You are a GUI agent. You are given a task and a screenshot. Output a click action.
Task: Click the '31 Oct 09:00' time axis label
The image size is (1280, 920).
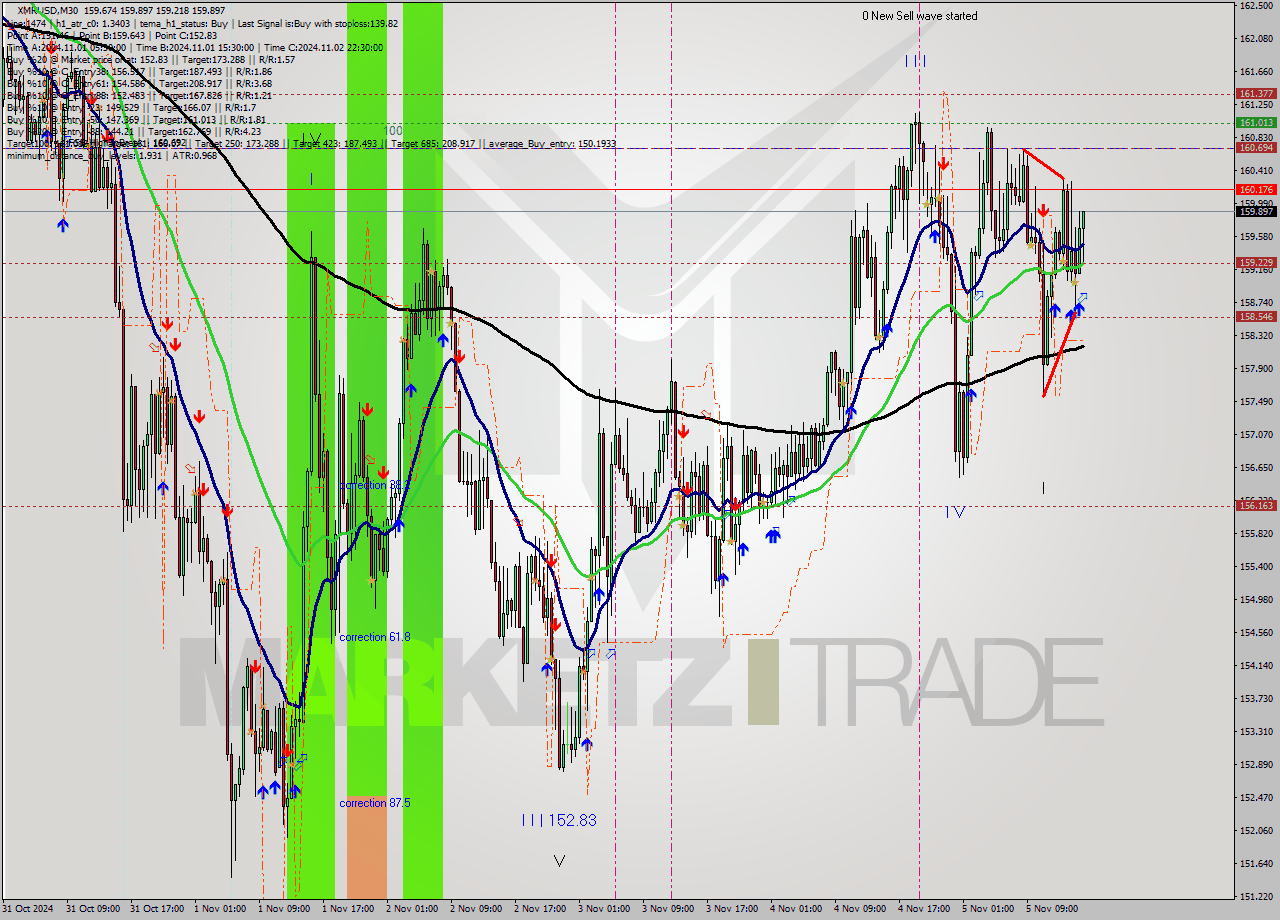[x=91, y=909]
